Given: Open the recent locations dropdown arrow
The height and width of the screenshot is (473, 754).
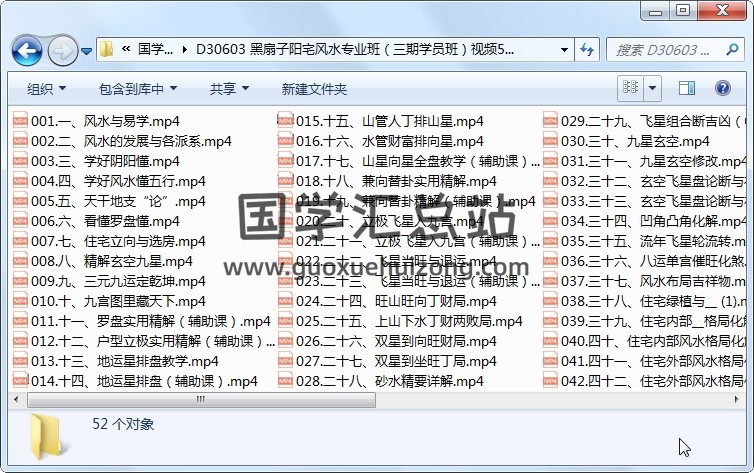Looking at the screenshot, I should pyautogui.click(x=86, y=50).
